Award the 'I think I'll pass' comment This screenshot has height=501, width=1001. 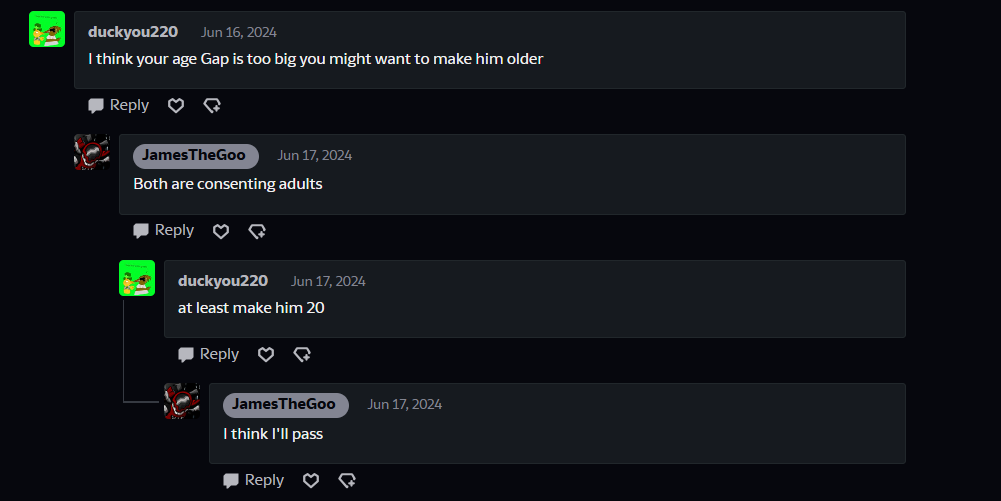point(347,480)
